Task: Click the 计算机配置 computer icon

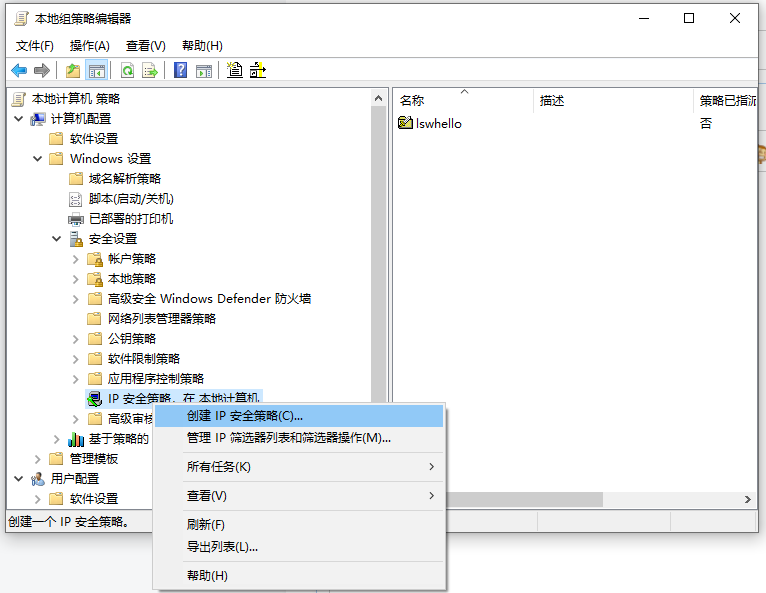Action: (38, 119)
